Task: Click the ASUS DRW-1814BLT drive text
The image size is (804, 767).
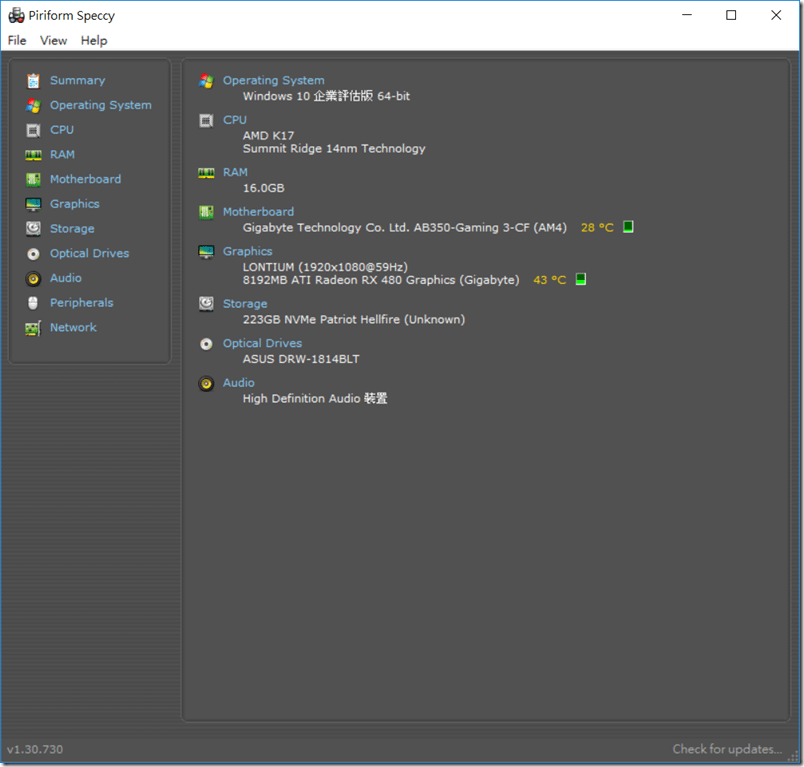Action: tap(301, 359)
